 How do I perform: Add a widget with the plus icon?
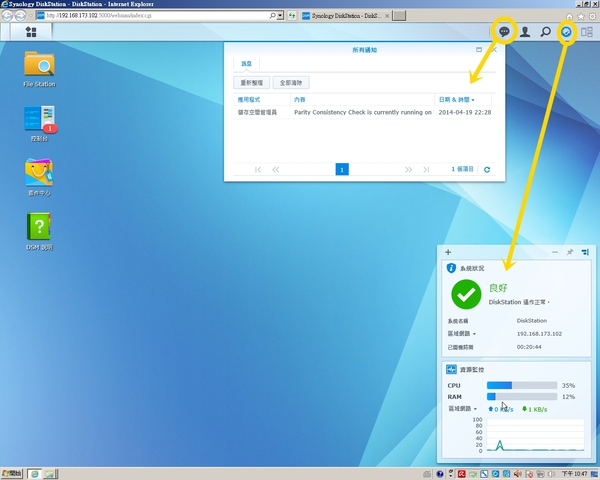pyautogui.click(x=448, y=252)
